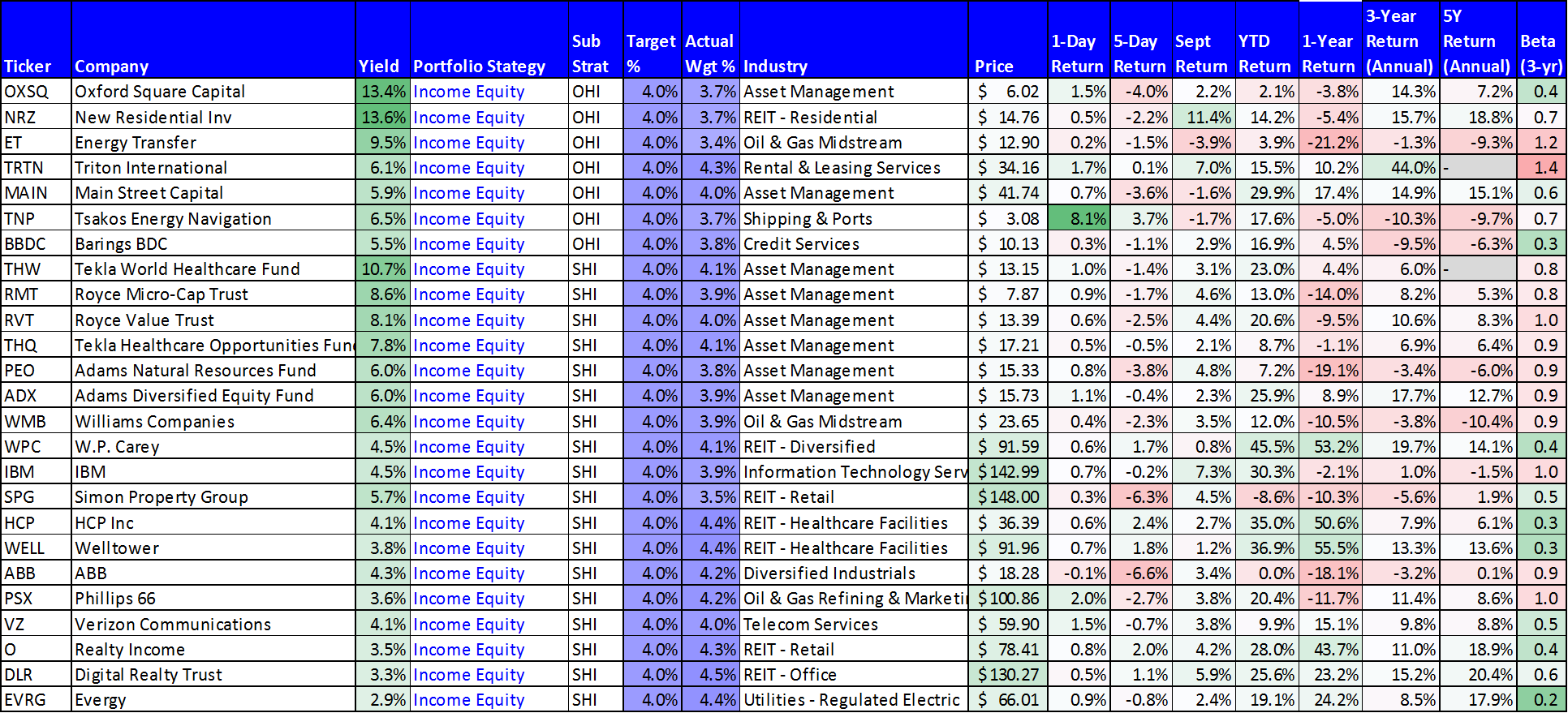Select the Portfolio Stategy header cell
The height and width of the screenshot is (713, 1568).
(489, 40)
